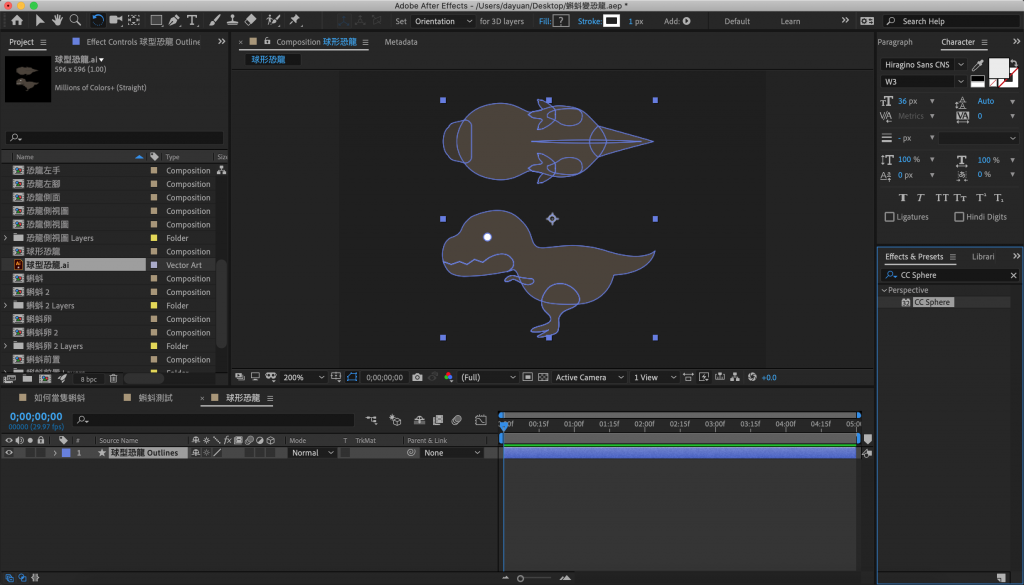Click the snapshot camera icon in viewer
The image size is (1024, 585).
(417, 377)
